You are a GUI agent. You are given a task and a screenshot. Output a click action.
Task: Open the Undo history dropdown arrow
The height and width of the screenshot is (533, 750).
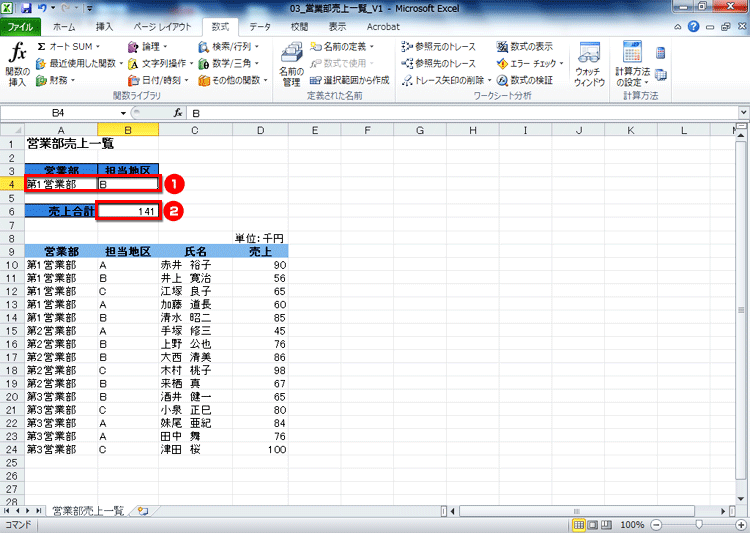point(52,8)
